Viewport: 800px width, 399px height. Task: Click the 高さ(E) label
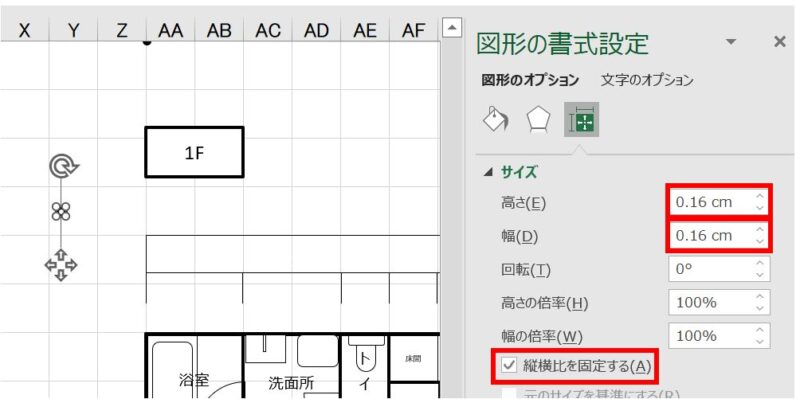point(524,204)
